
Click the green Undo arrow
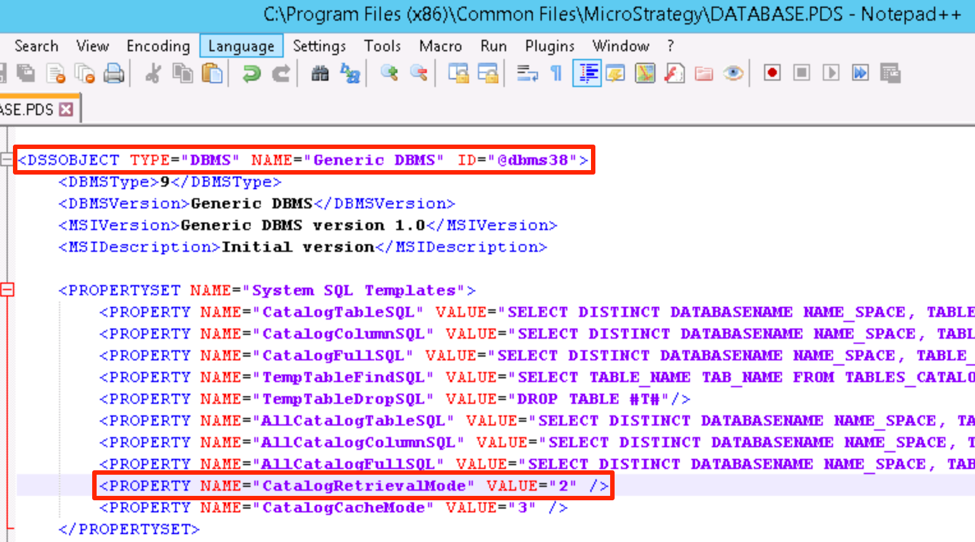251,73
